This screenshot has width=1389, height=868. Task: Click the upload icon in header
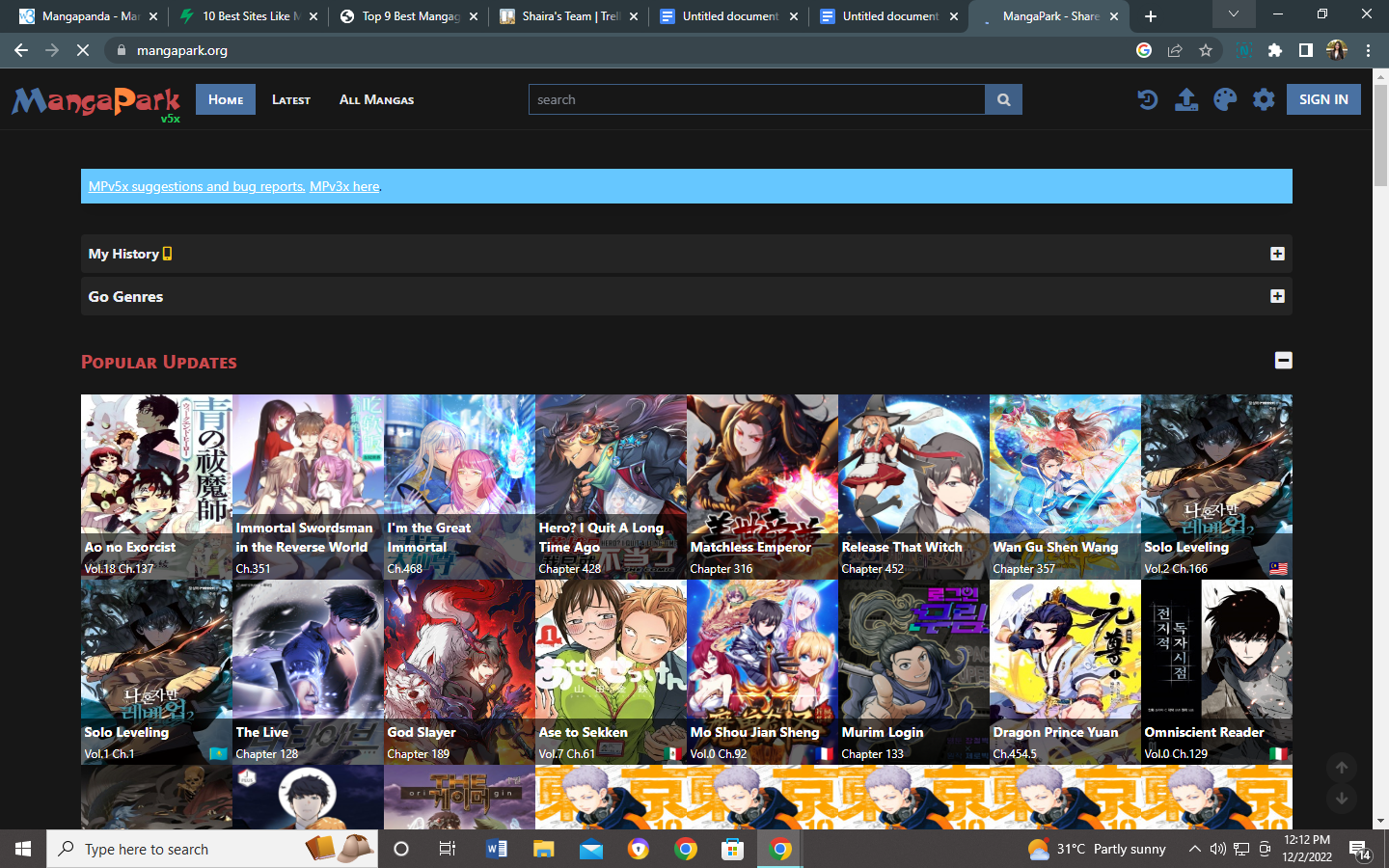(x=1186, y=99)
